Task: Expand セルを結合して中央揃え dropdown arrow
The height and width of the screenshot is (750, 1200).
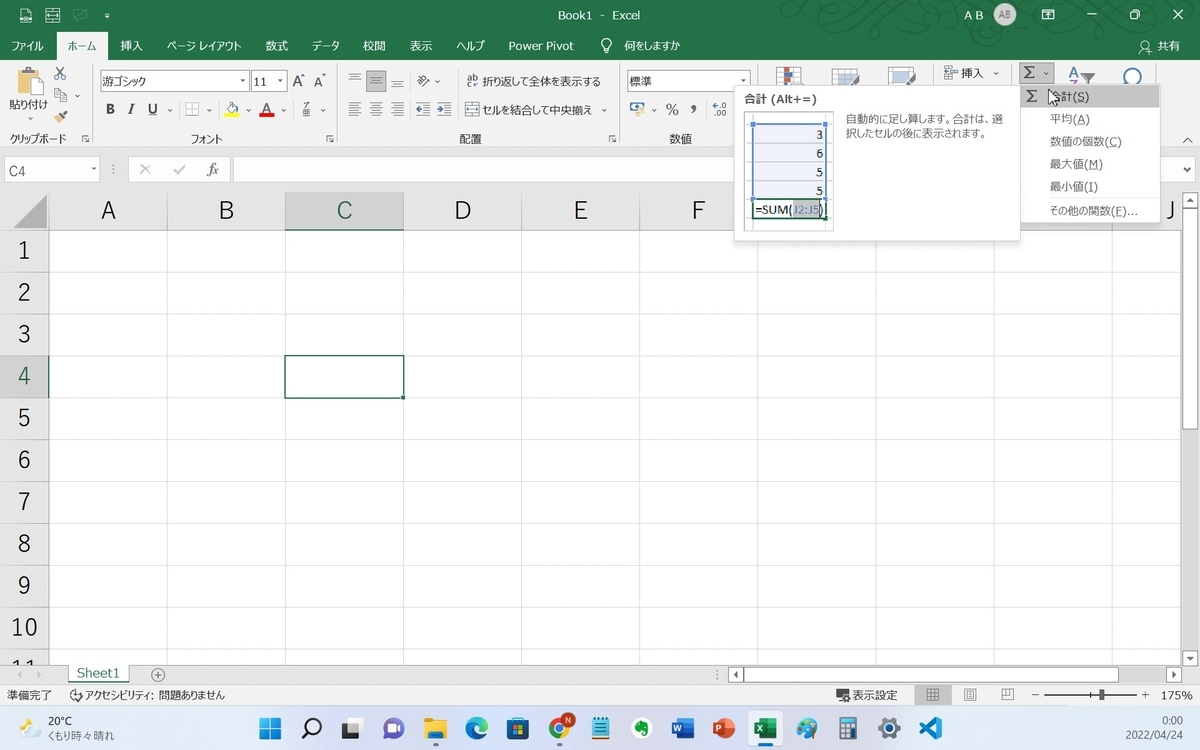Action: tap(604, 110)
